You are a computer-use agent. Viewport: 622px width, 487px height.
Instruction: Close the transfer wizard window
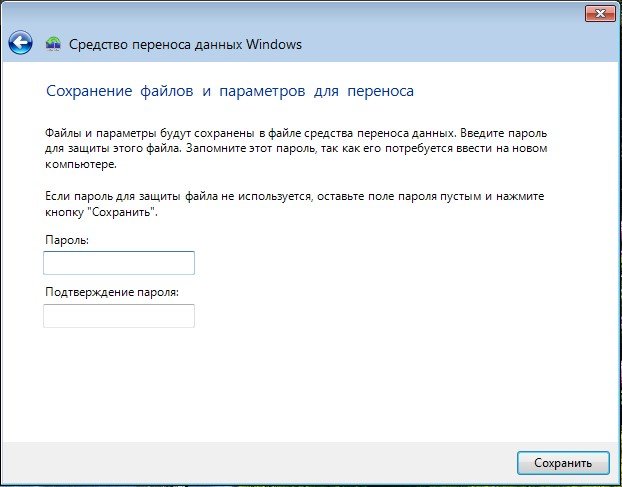coord(600,14)
